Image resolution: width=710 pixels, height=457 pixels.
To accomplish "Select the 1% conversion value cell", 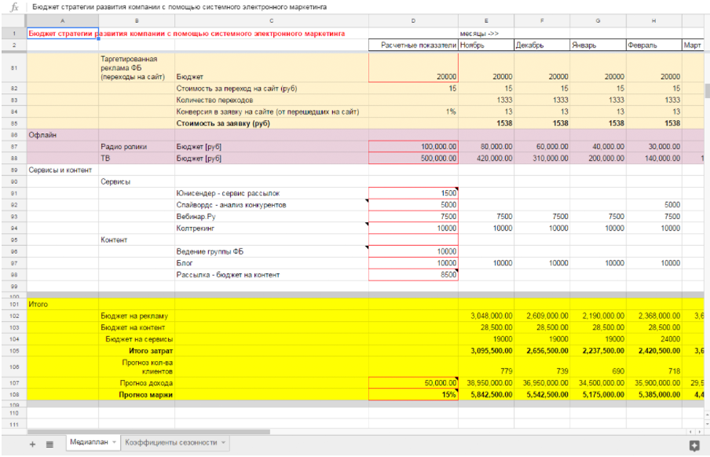I will [x=413, y=112].
